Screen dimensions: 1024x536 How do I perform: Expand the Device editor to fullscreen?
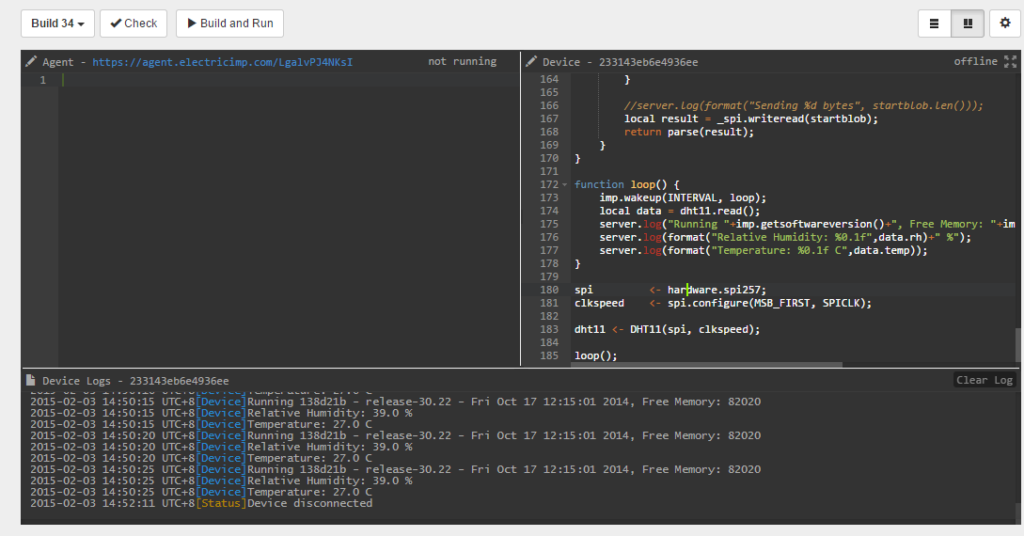pyautogui.click(x=1010, y=61)
